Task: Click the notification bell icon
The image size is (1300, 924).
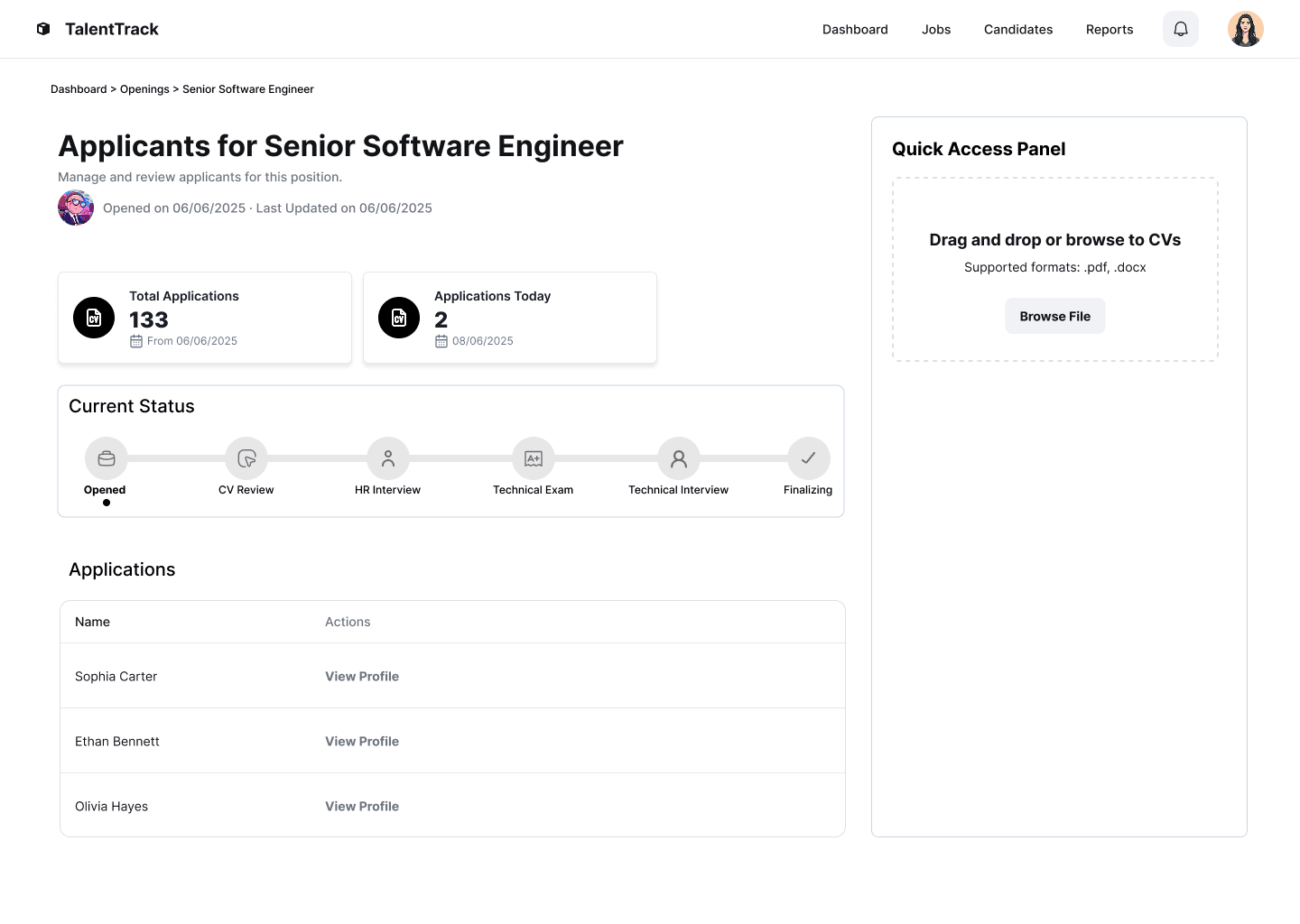Action: [1180, 29]
